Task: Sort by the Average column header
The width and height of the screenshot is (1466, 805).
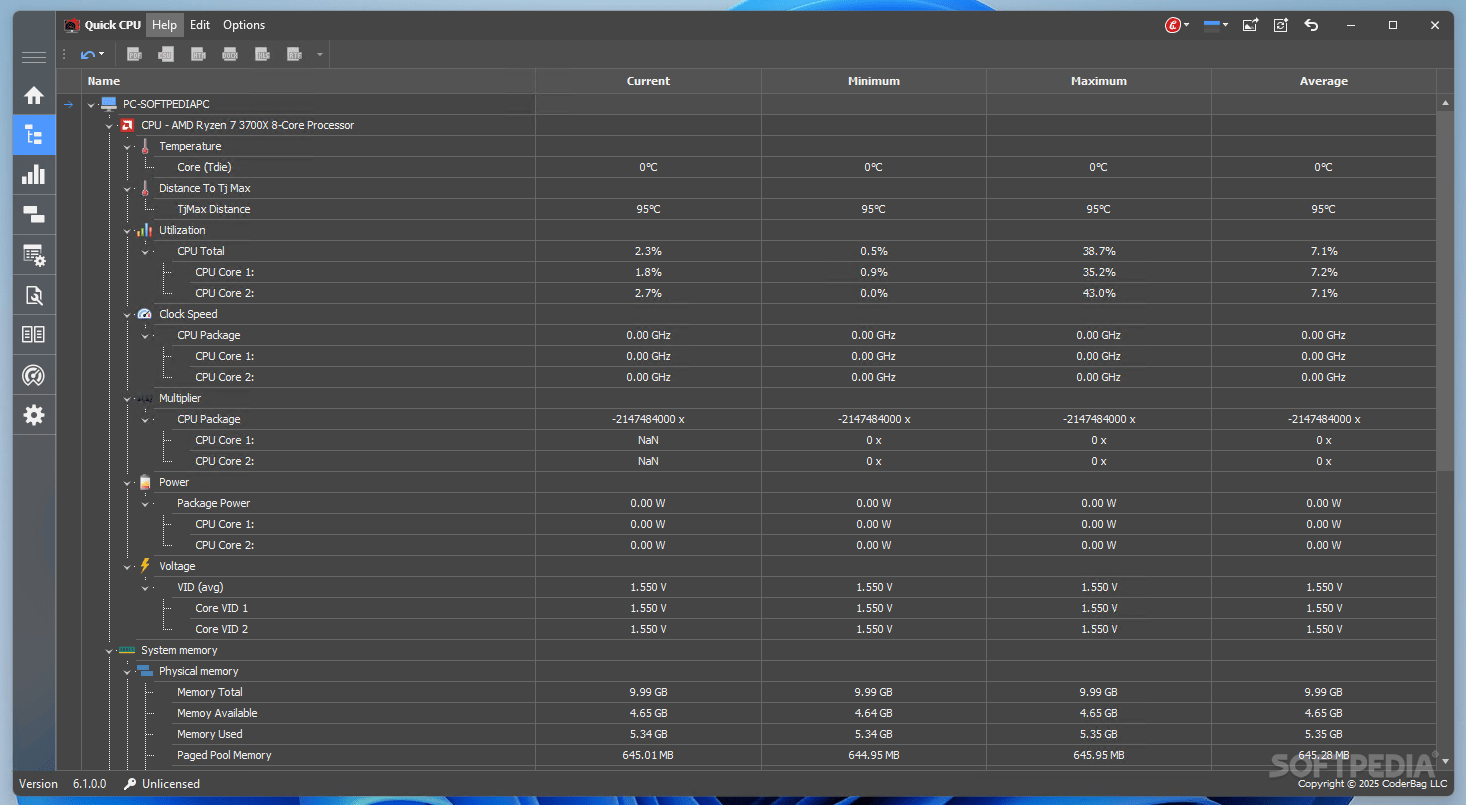Action: click(x=1323, y=81)
